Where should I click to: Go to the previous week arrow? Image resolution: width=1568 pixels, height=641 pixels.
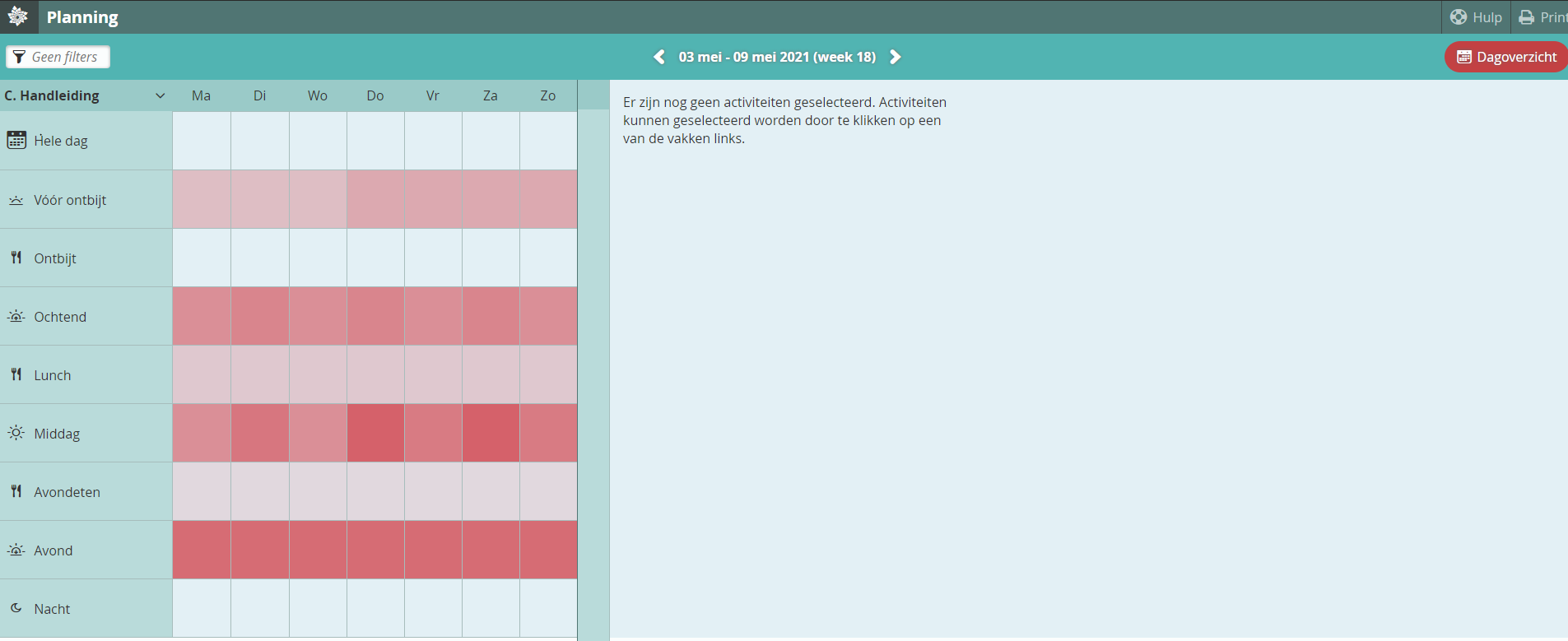pos(658,57)
